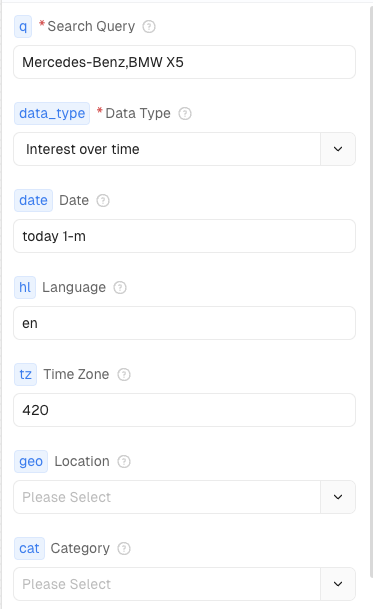Open the Category dropdown chevron
This screenshot has width=373, height=609.
tap(338, 584)
